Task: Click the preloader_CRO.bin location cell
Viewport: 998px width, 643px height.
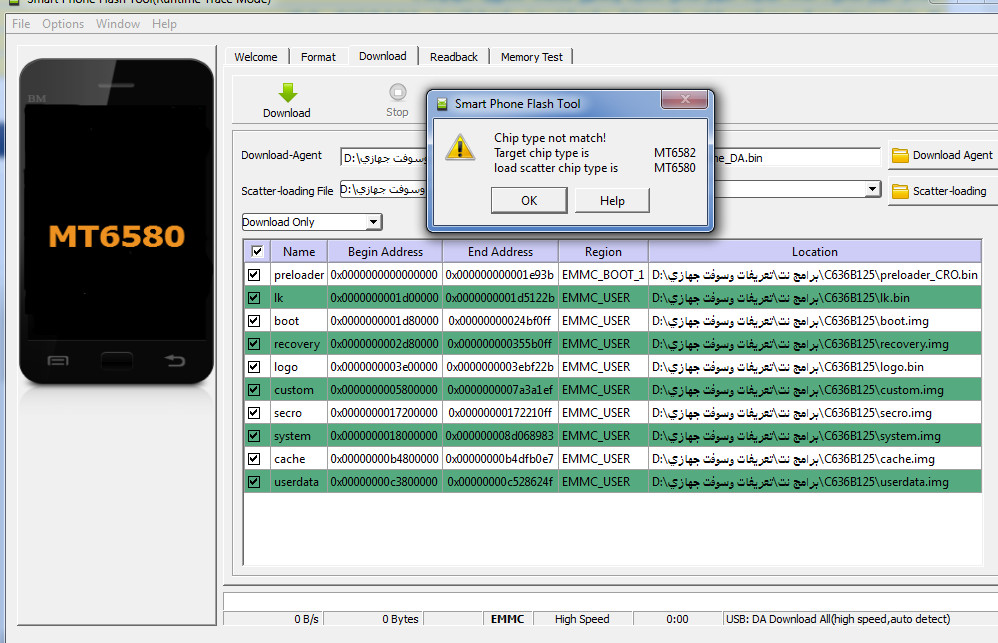Action: [815, 274]
